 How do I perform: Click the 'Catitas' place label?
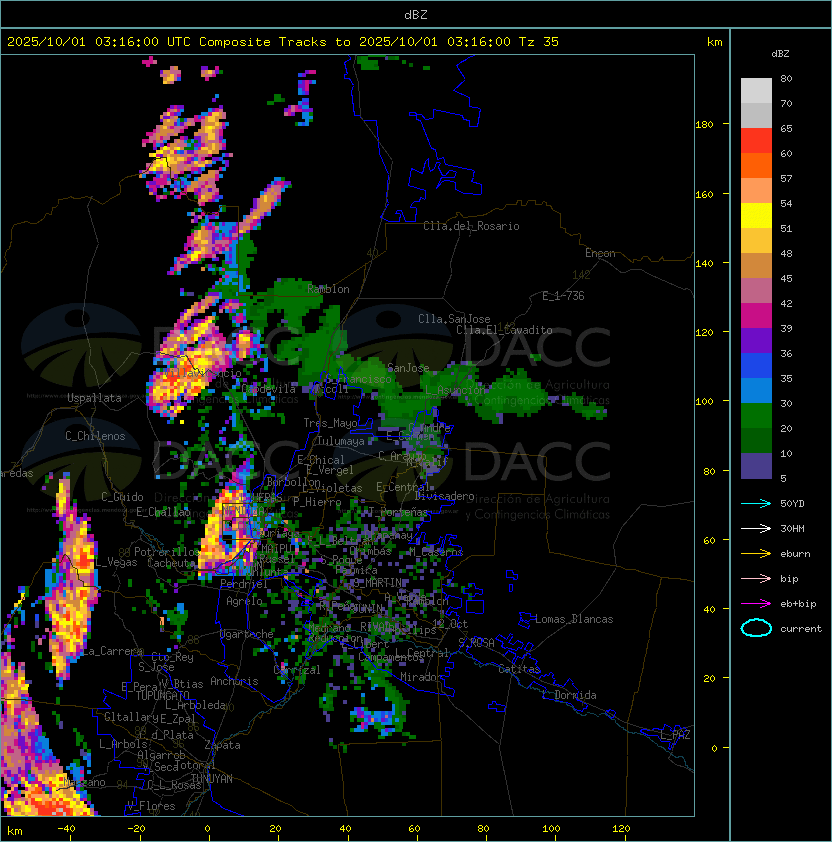519,669
